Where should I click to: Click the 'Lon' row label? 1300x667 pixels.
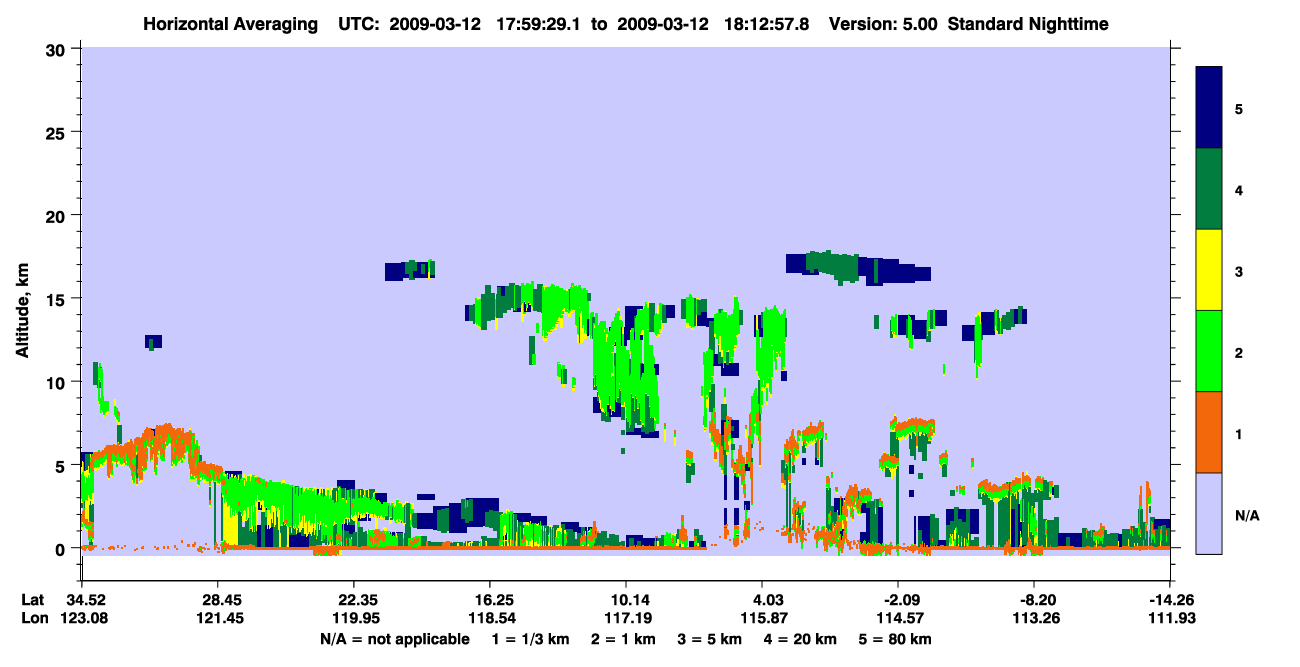(33, 618)
